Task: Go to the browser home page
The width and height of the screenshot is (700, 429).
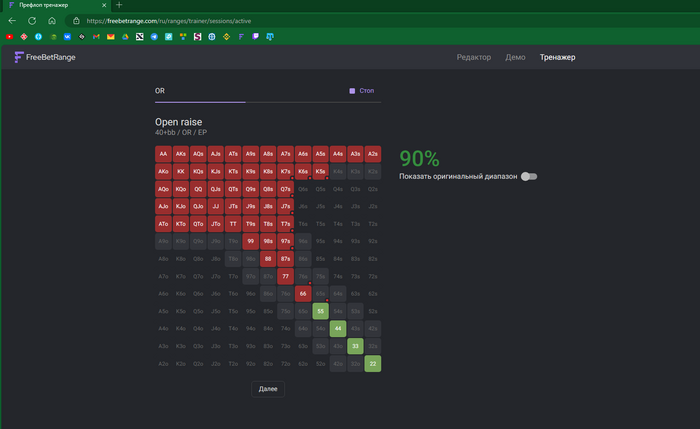Action: click(x=52, y=21)
